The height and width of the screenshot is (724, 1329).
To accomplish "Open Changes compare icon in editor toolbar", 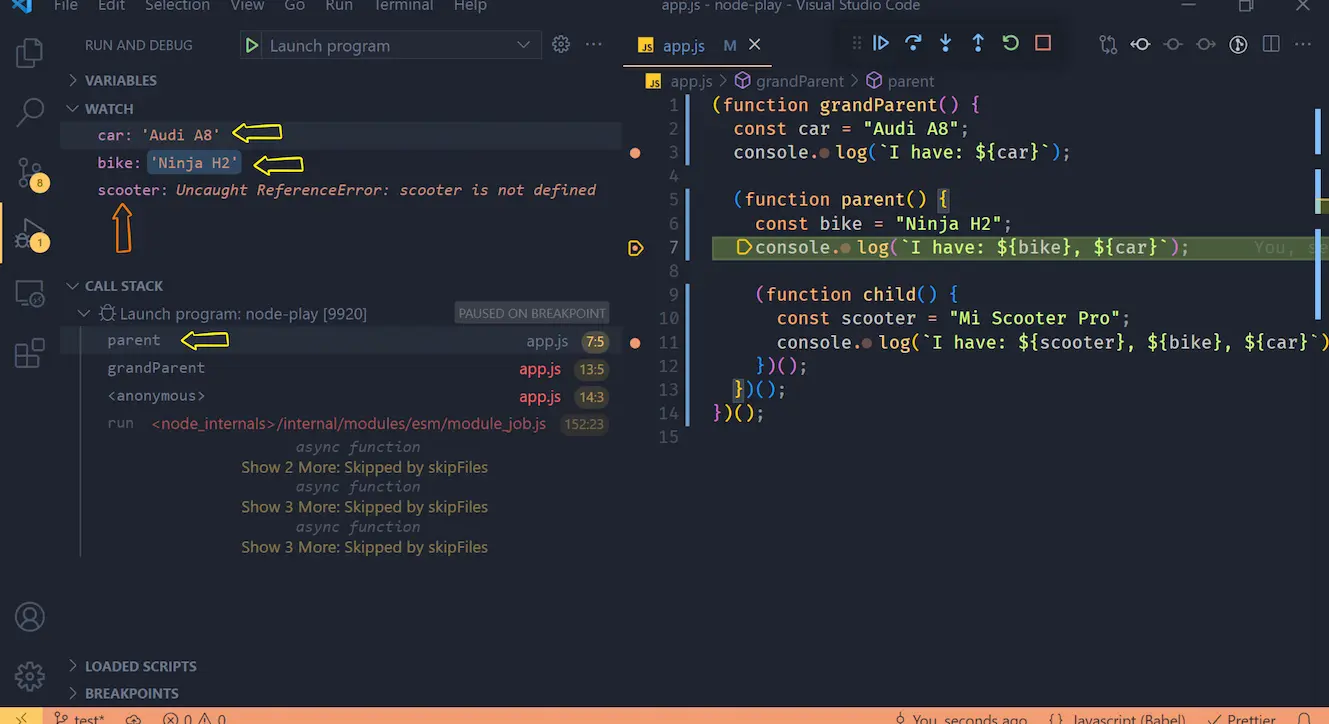I will pos(1108,44).
